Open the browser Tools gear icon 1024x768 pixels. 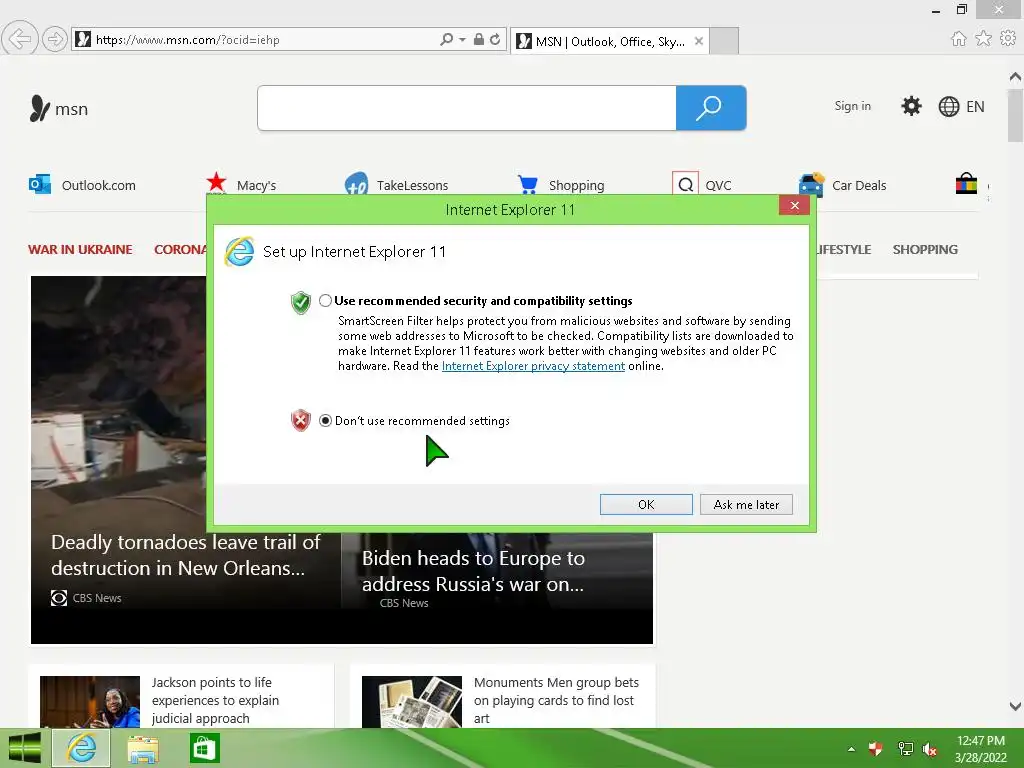tap(1008, 39)
